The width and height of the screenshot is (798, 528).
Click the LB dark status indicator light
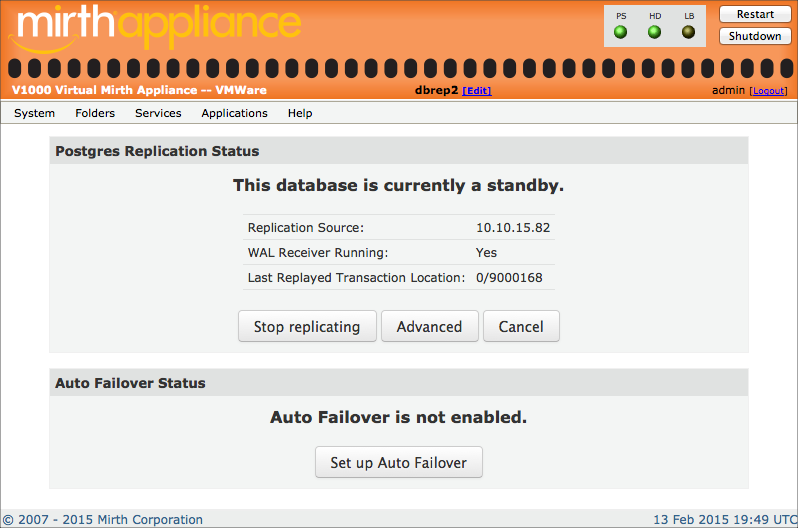click(x=689, y=32)
